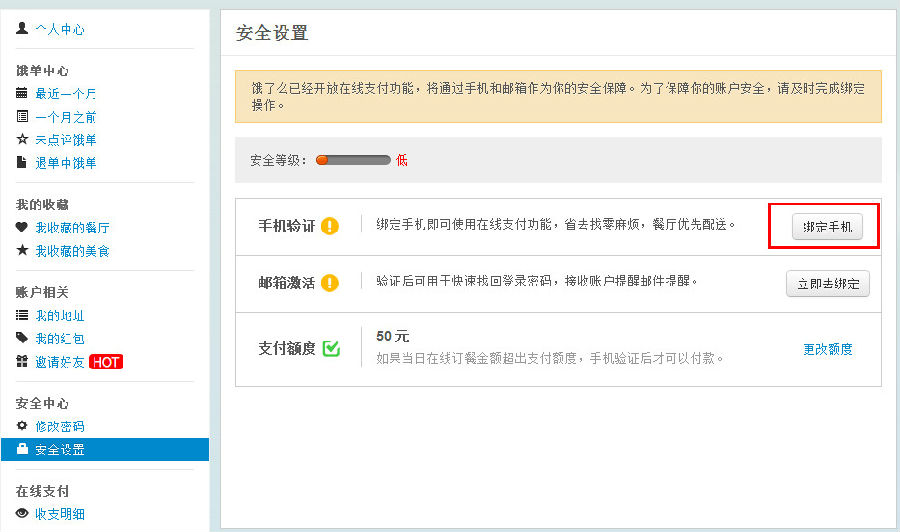Go to 我的红包 page
The width and height of the screenshot is (900, 532).
[x=60, y=339]
